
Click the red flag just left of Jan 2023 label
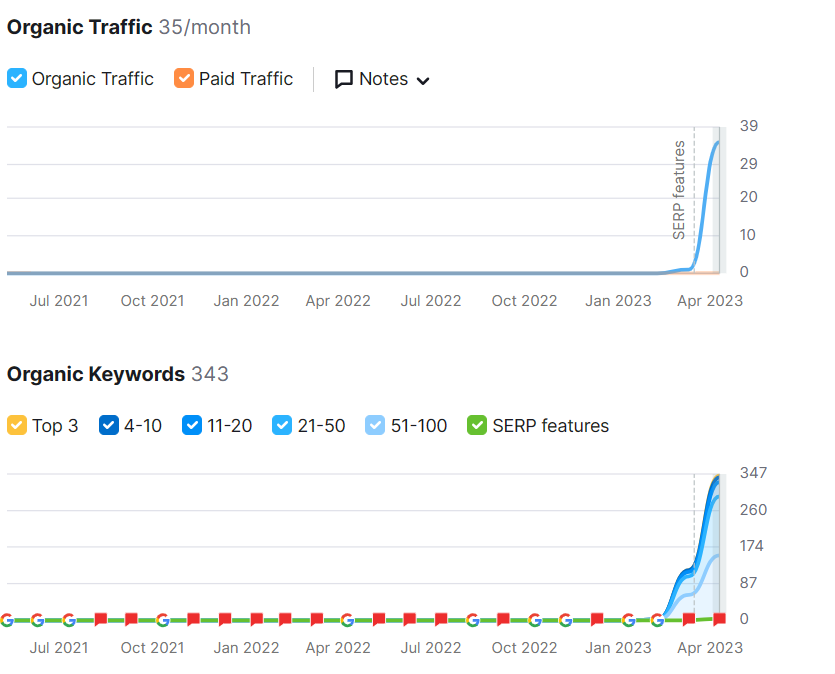597,620
